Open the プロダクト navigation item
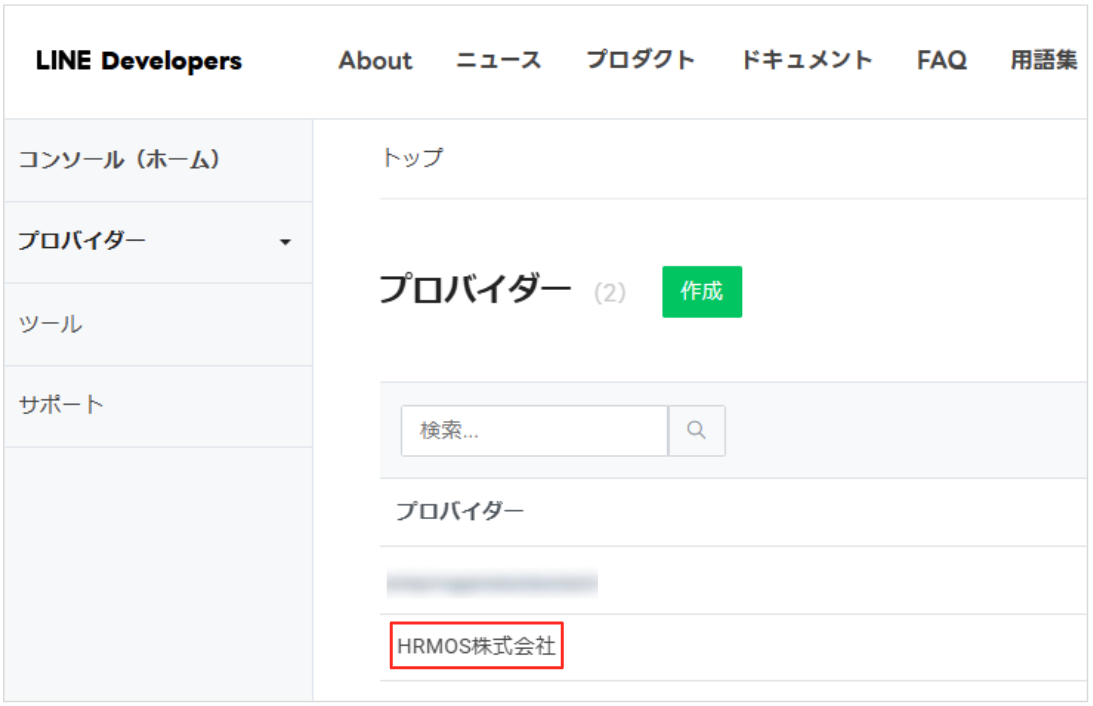 (x=640, y=61)
